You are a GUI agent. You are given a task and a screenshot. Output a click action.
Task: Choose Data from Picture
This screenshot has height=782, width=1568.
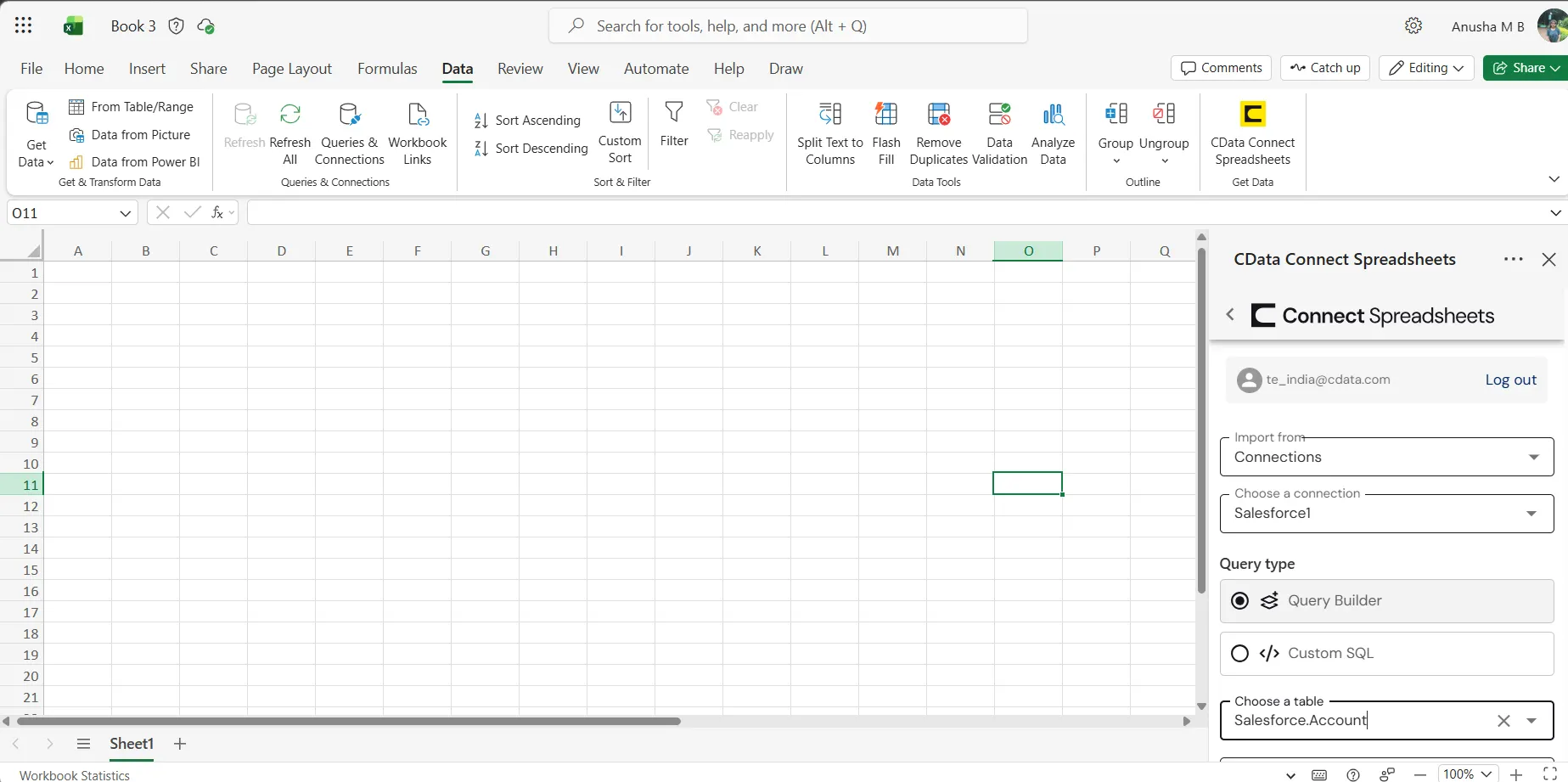click(x=130, y=135)
